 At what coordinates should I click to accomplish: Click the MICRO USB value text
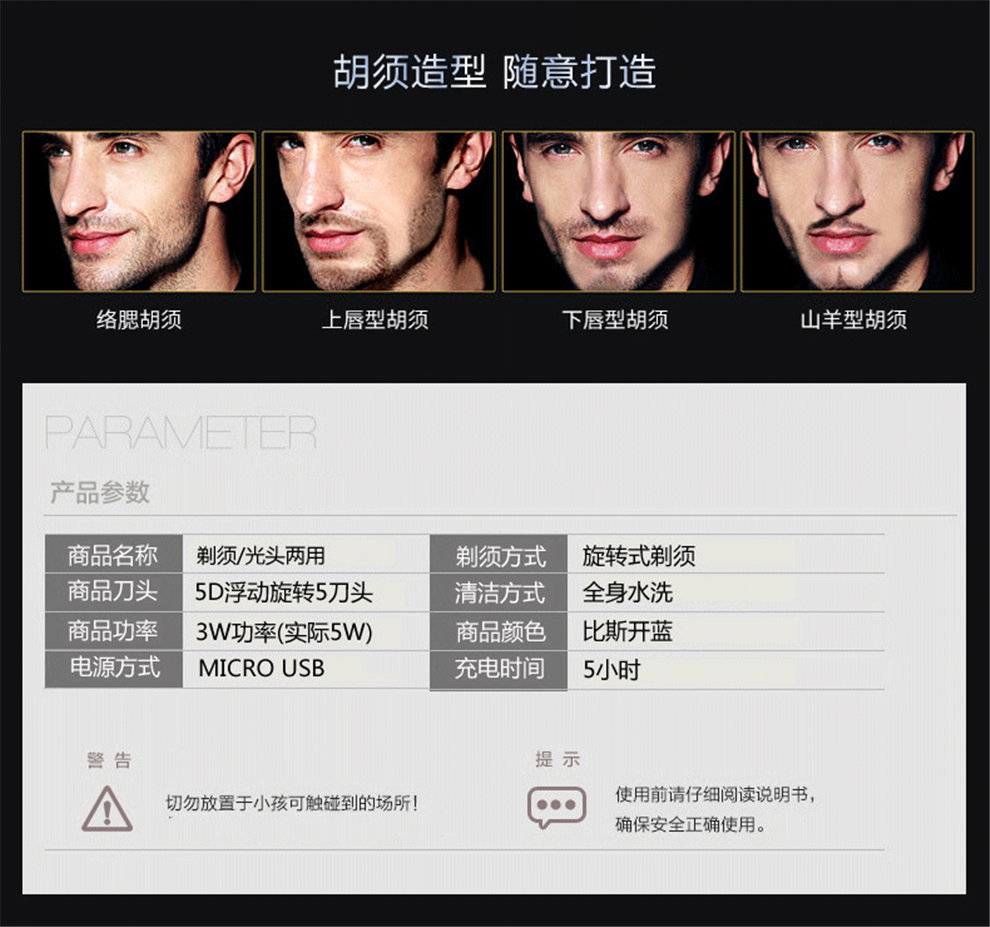click(x=261, y=668)
